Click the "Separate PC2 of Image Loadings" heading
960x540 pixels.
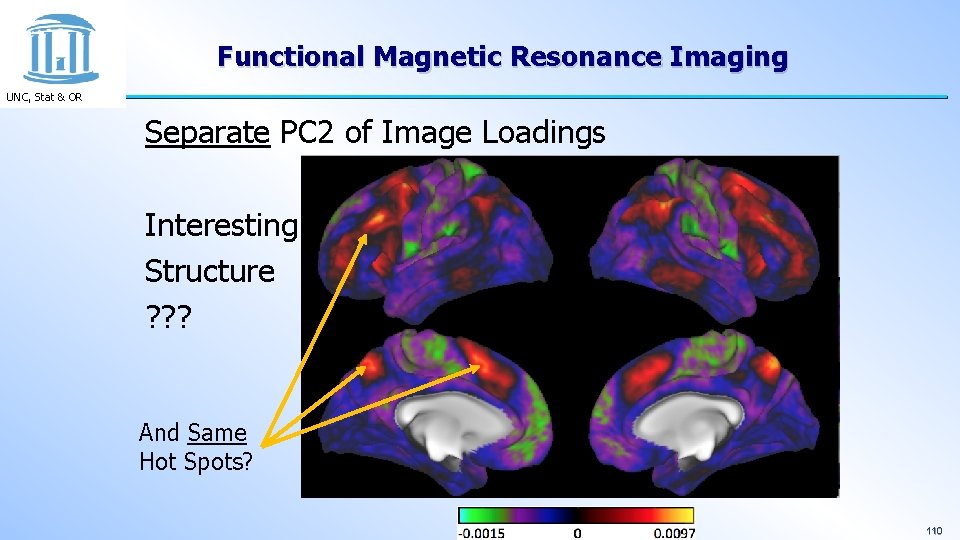click(x=375, y=132)
